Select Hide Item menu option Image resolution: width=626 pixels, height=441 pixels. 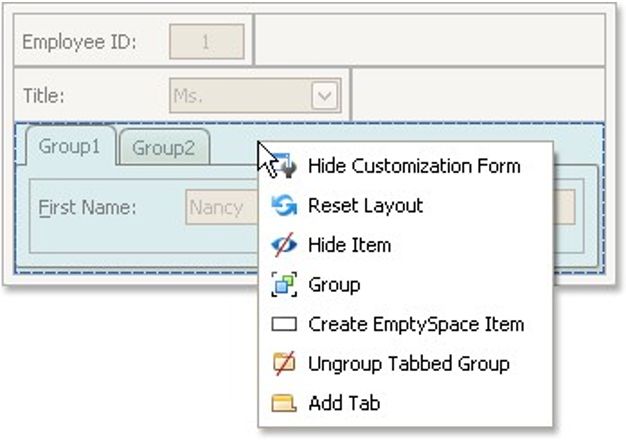[x=349, y=245]
